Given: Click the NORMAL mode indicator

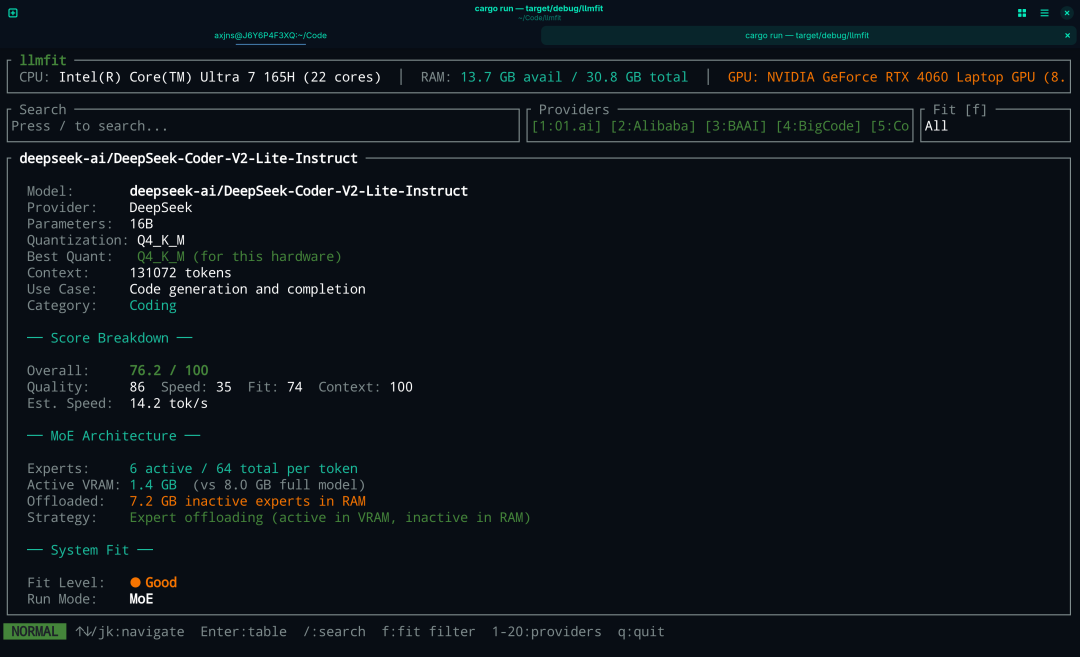Looking at the screenshot, I should pyautogui.click(x=34, y=632).
